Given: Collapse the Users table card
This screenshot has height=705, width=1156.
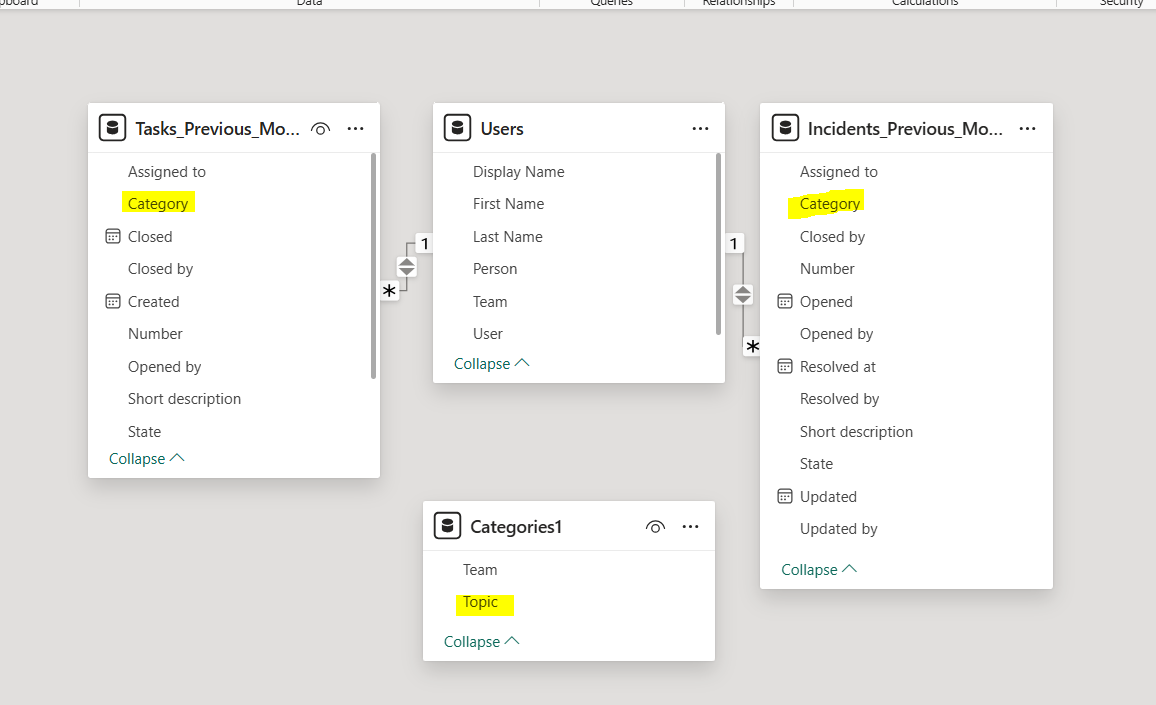Looking at the screenshot, I should pyautogui.click(x=491, y=363).
